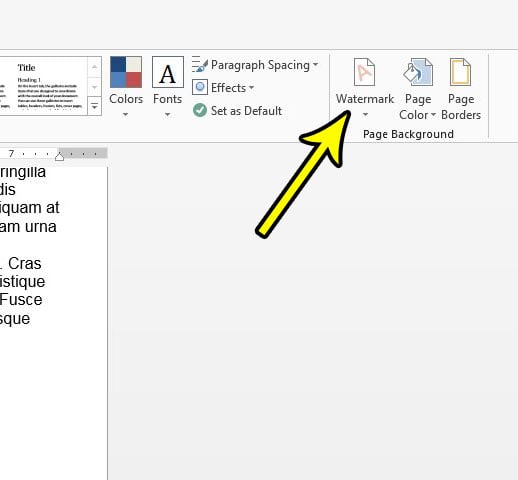Screen dimensions: 518x480
Task: Click the Set as Default label
Action: [246, 111]
